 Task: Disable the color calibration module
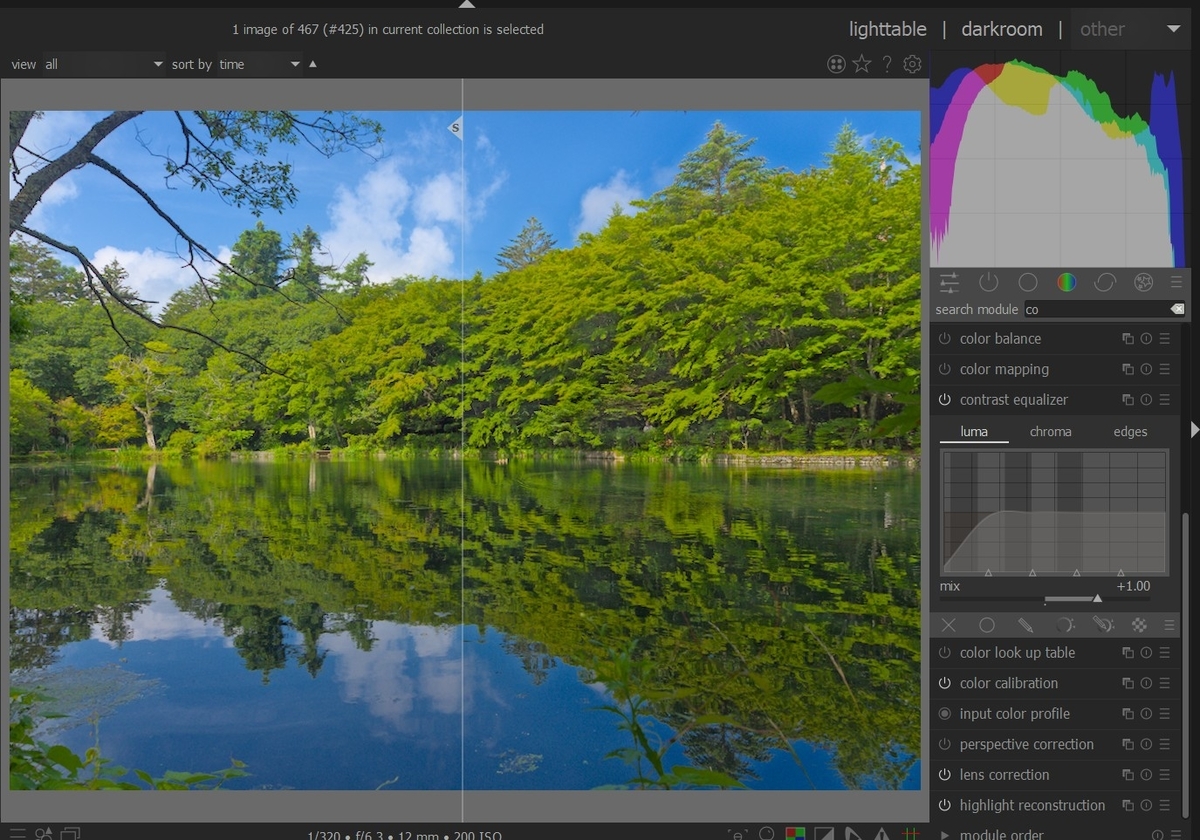pyautogui.click(x=945, y=684)
